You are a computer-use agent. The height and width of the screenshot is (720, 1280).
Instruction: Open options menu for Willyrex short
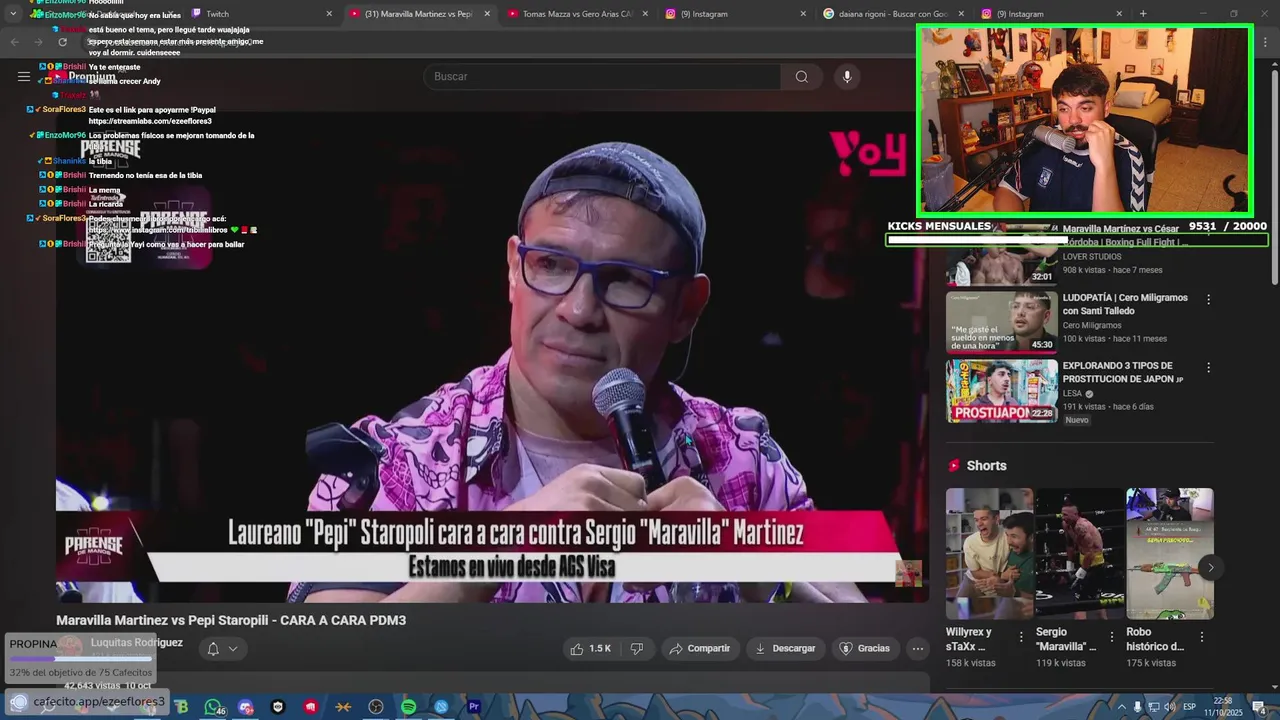tap(1021, 637)
